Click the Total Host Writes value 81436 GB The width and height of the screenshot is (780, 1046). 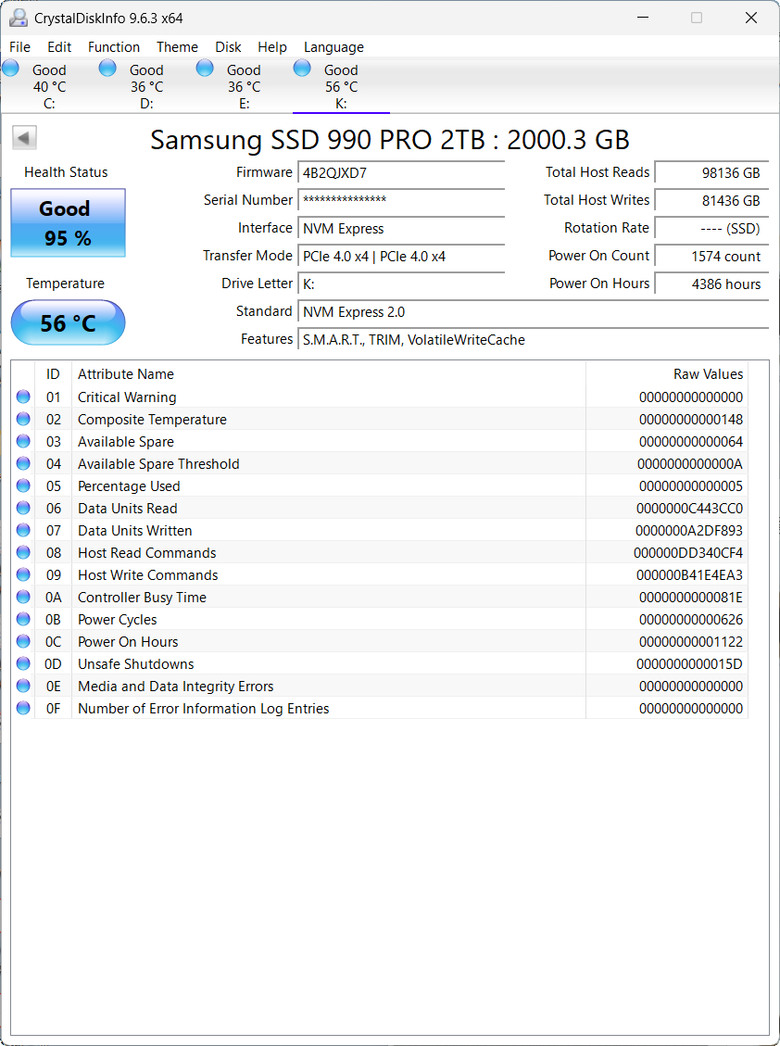pos(712,200)
